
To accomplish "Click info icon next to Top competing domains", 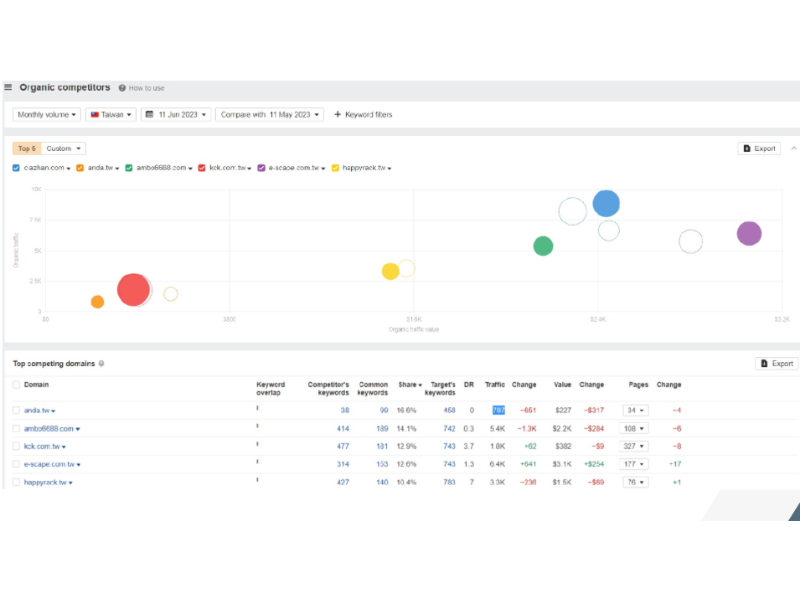I will [102, 364].
